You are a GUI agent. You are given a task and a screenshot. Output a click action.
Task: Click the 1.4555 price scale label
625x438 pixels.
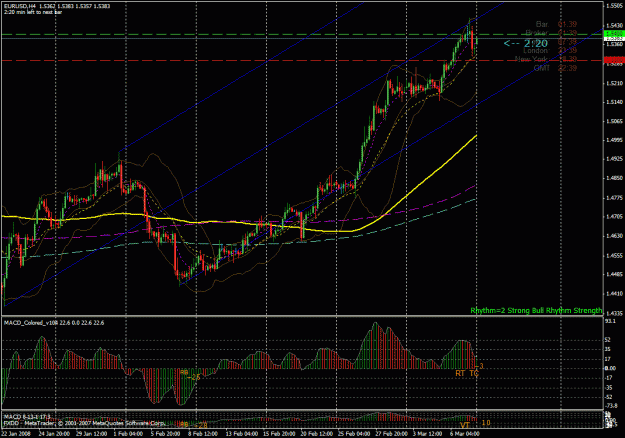[614, 255]
